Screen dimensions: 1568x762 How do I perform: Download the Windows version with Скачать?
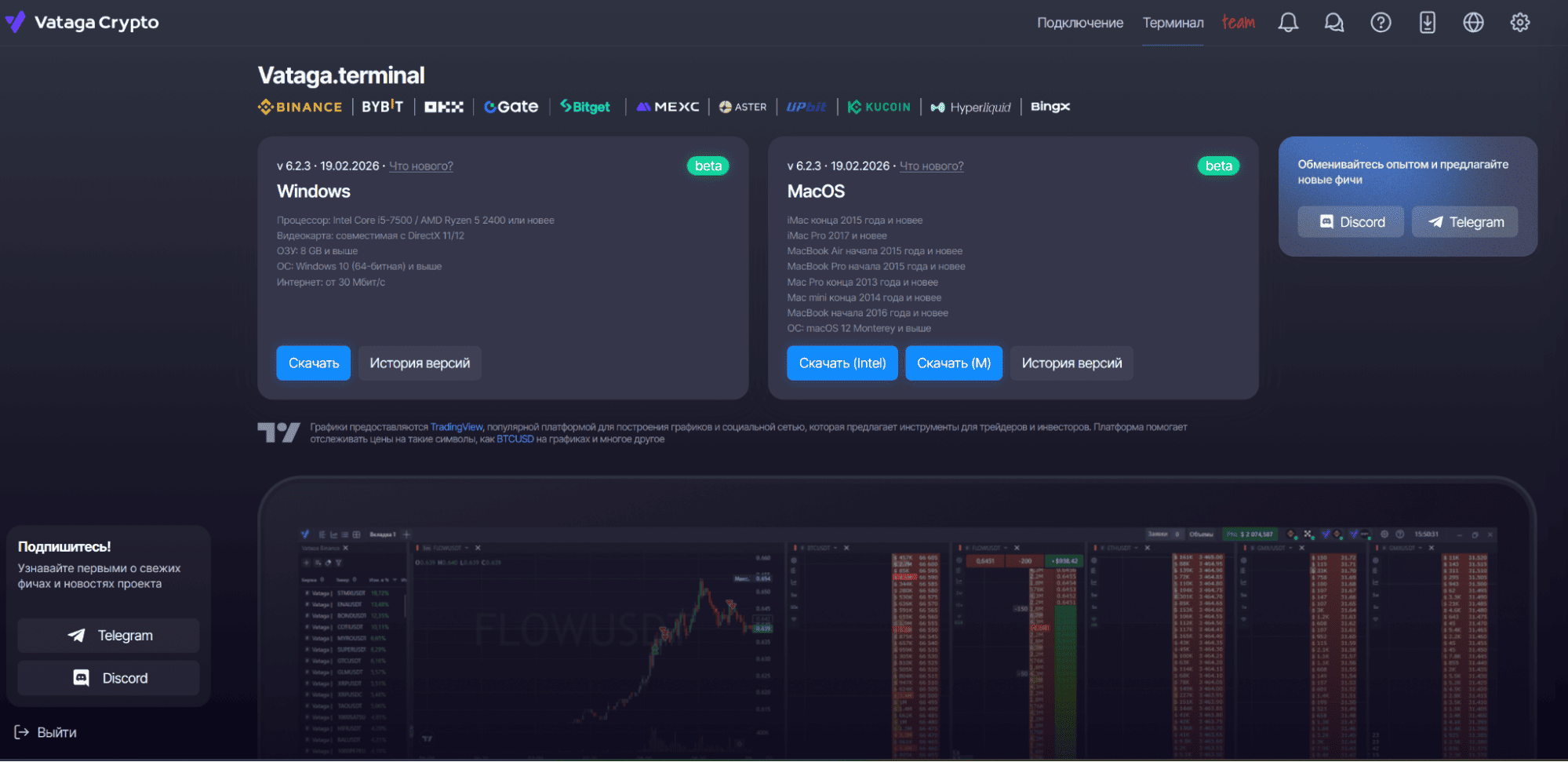[314, 363]
